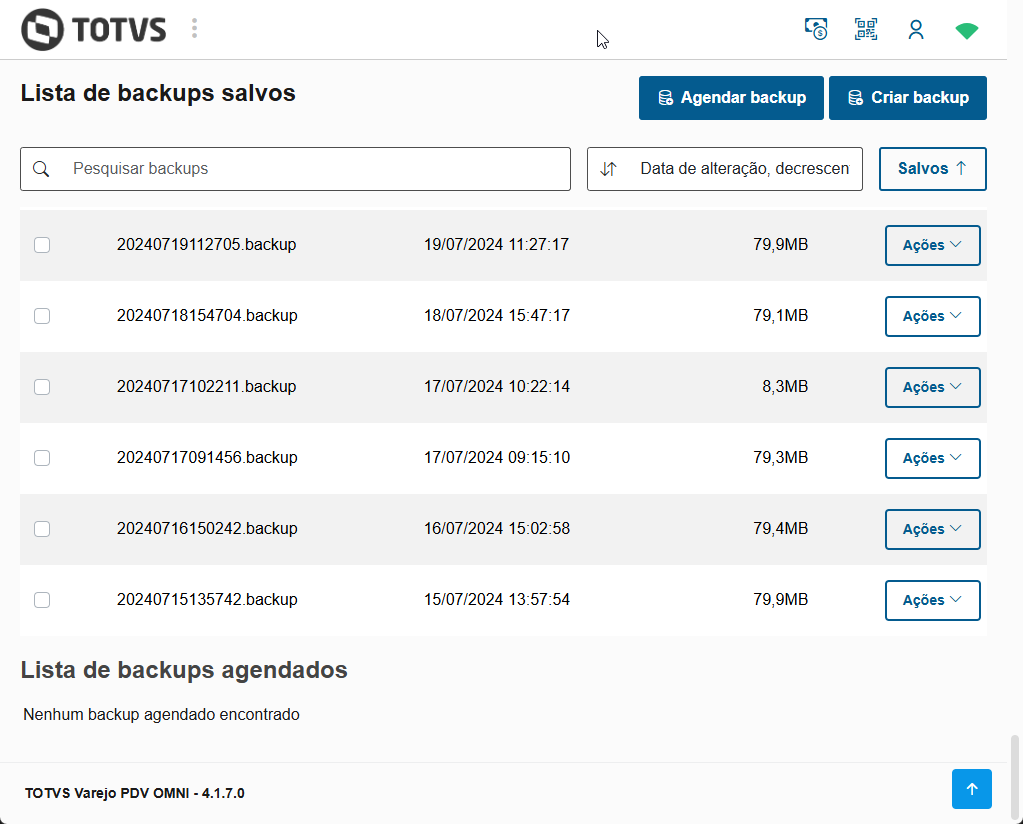The width and height of the screenshot is (1023, 824).
Task: Open the sort order dropdown
Action: [725, 169]
